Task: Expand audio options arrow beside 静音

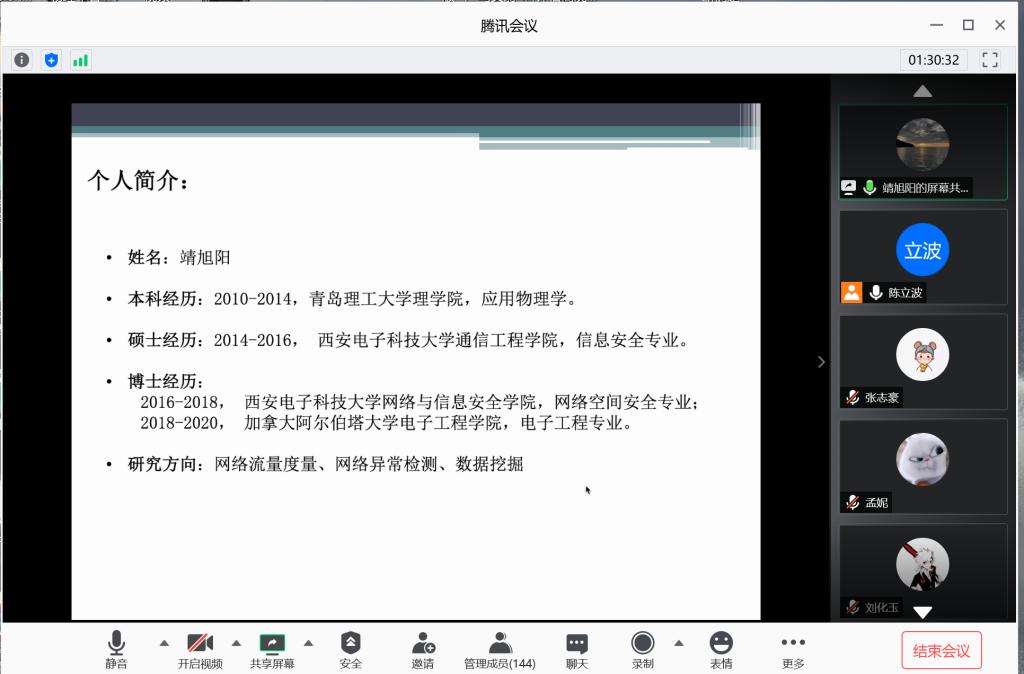Action: coord(164,643)
